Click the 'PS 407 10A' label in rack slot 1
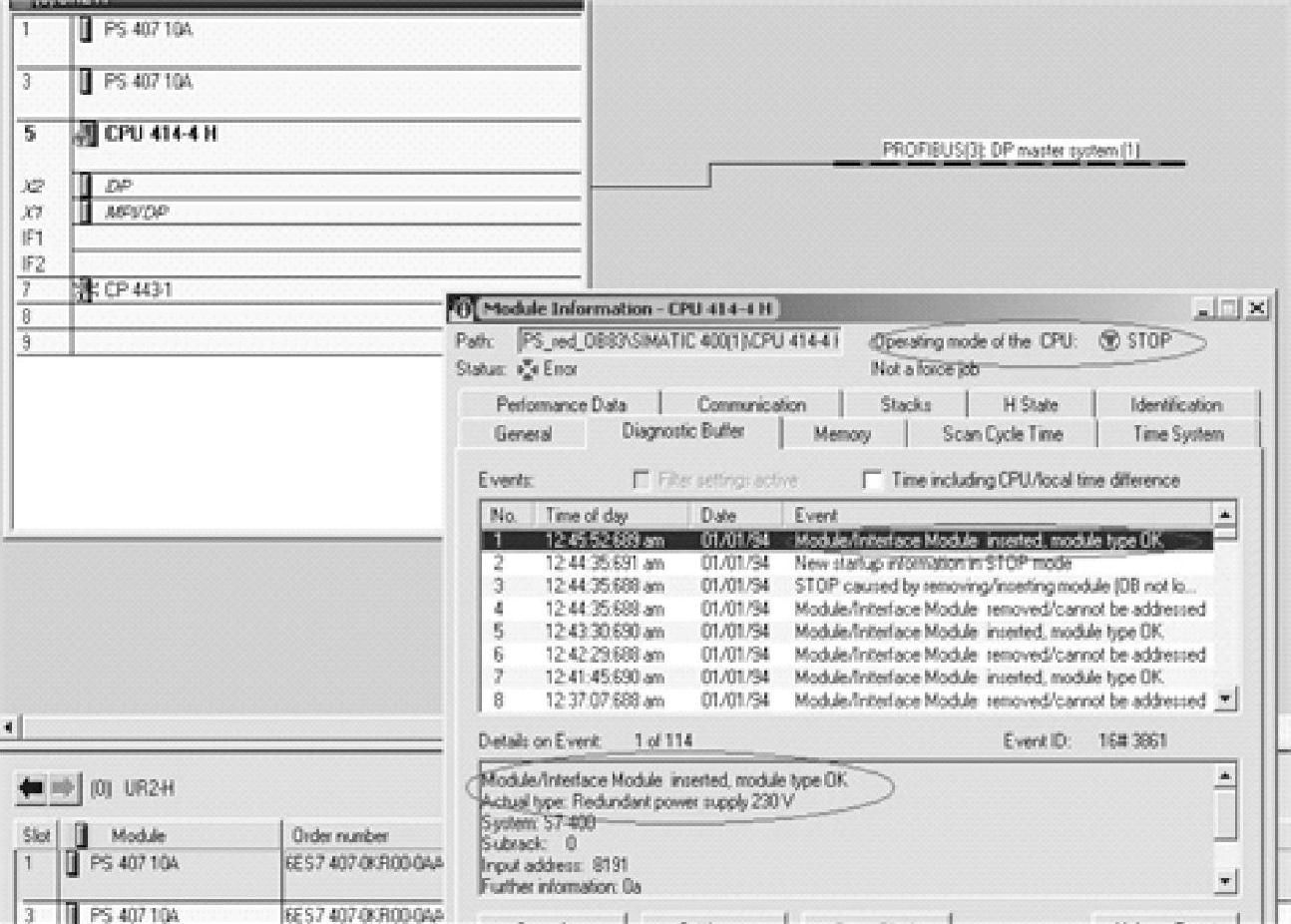Image resolution: width=1291 pixels, height=924 pixels. (149, 30)
